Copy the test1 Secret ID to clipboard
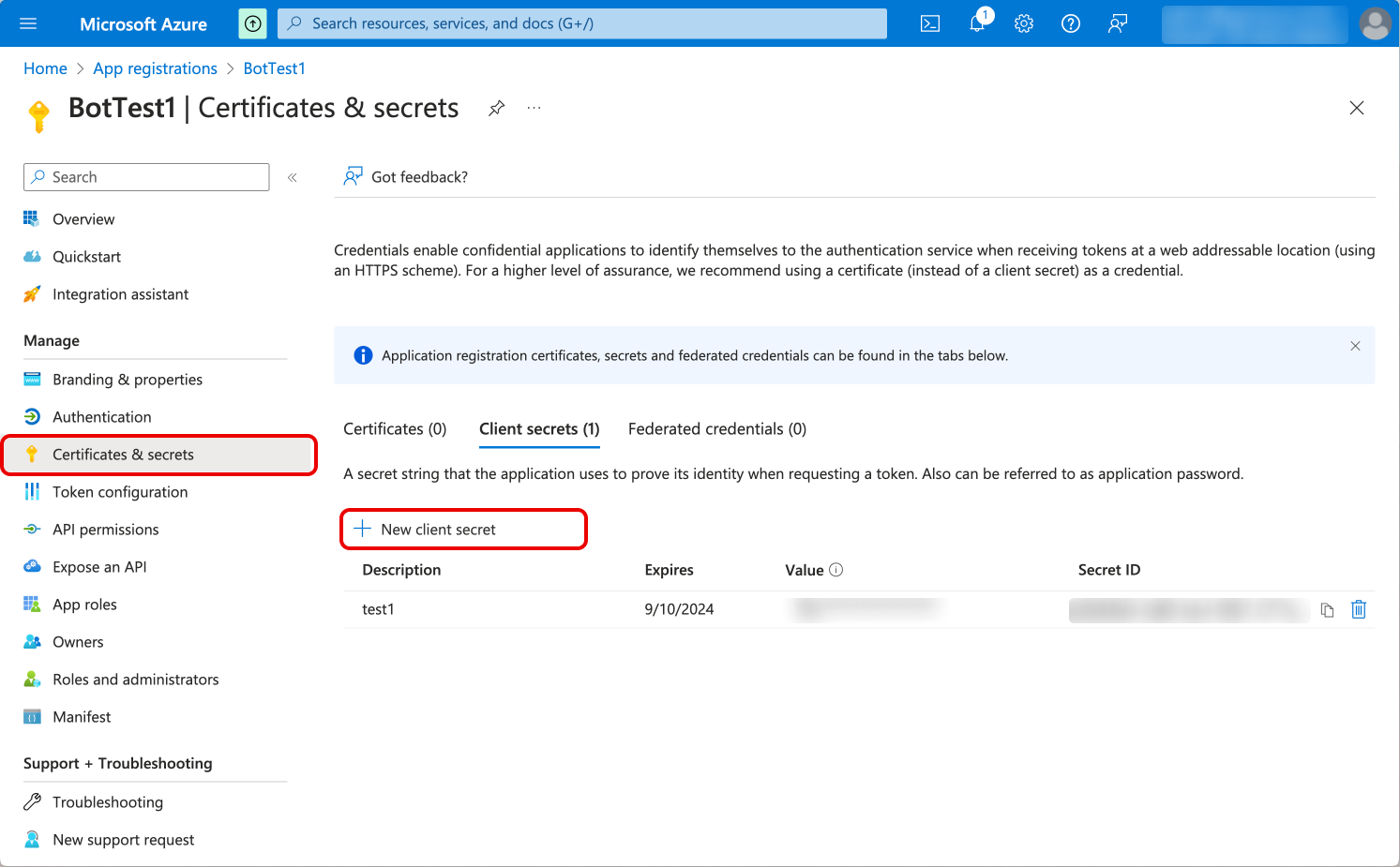The width and height of the screenshot is (1400, 867). click(1327, 610)
